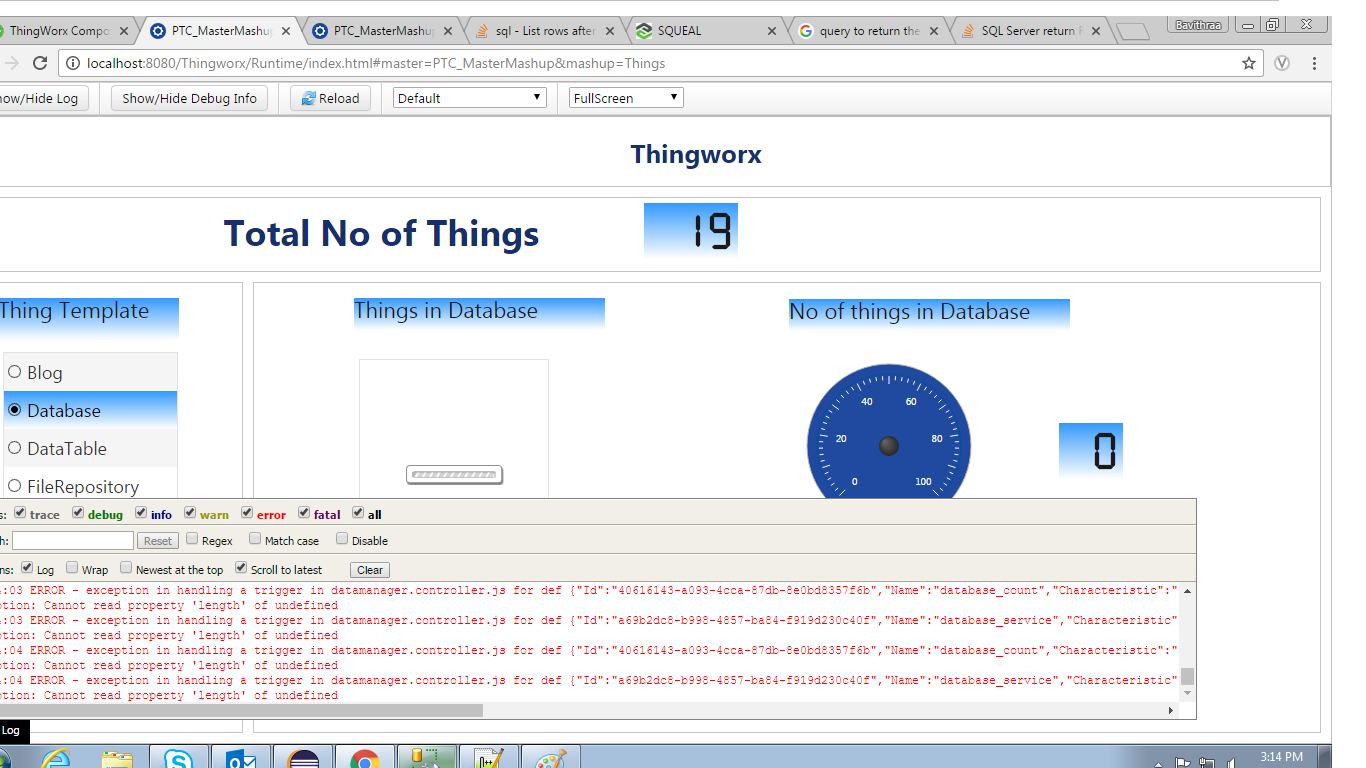Viewport: 1366px width, 768px height.
Task: Select the Database radio option
Action: pos(15,410)
